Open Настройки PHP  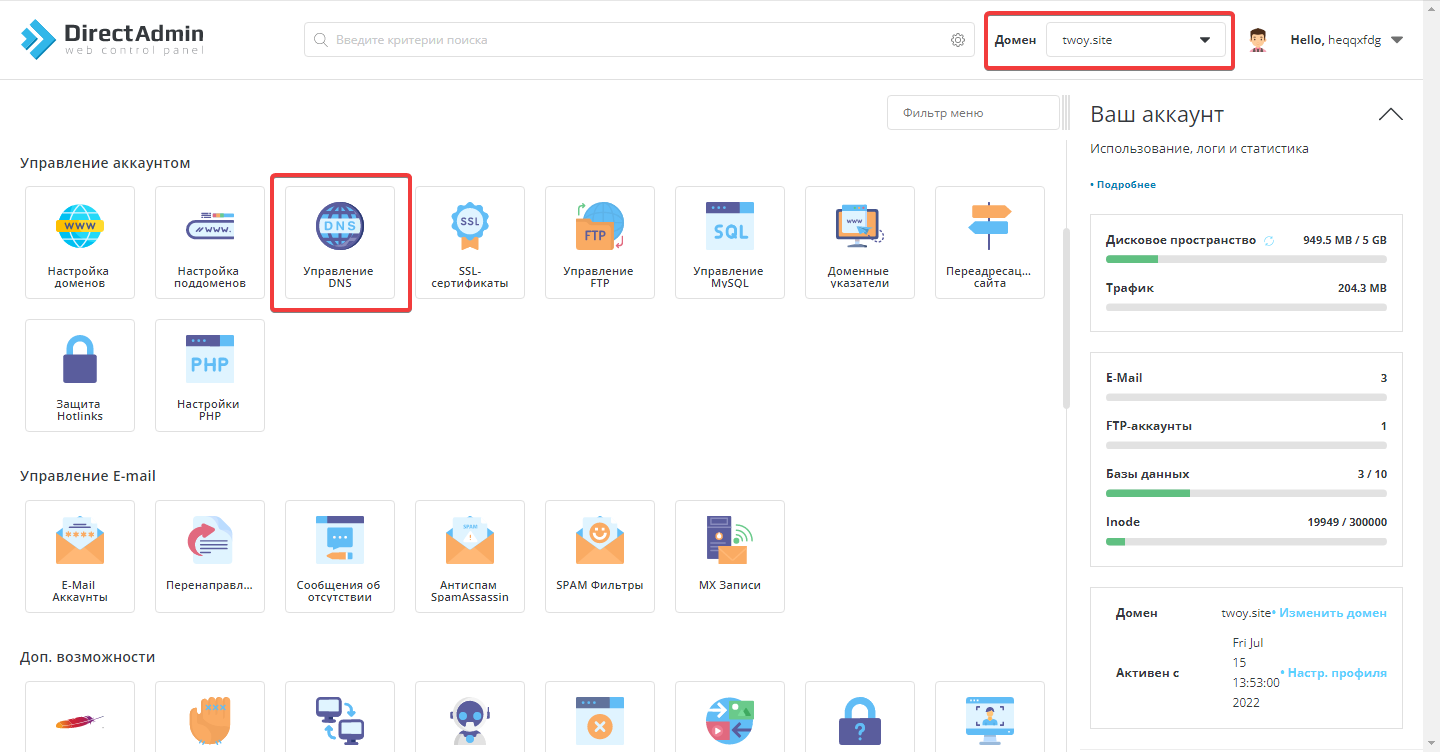coord(210,375)
